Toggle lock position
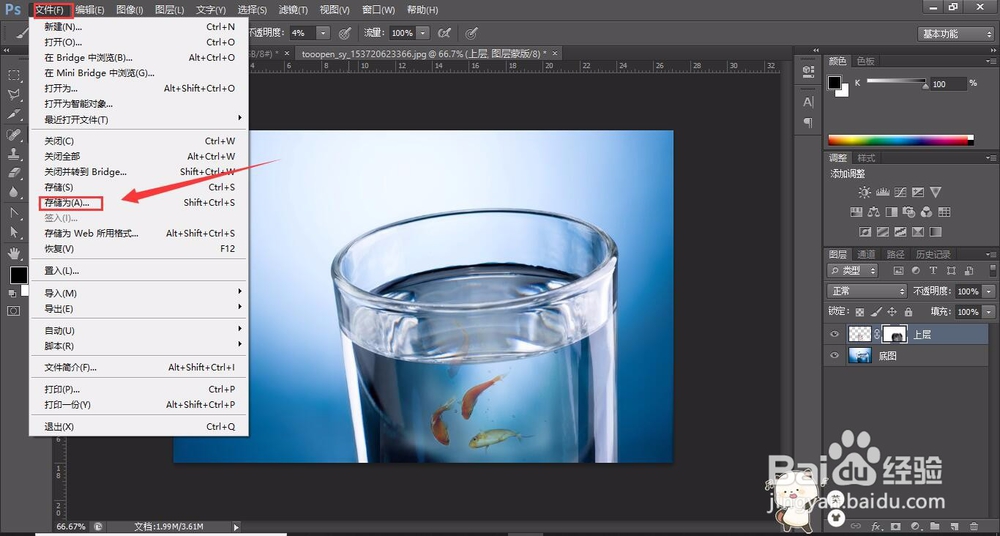This screenshot has height=536, width=1000. tap(892, 312)
